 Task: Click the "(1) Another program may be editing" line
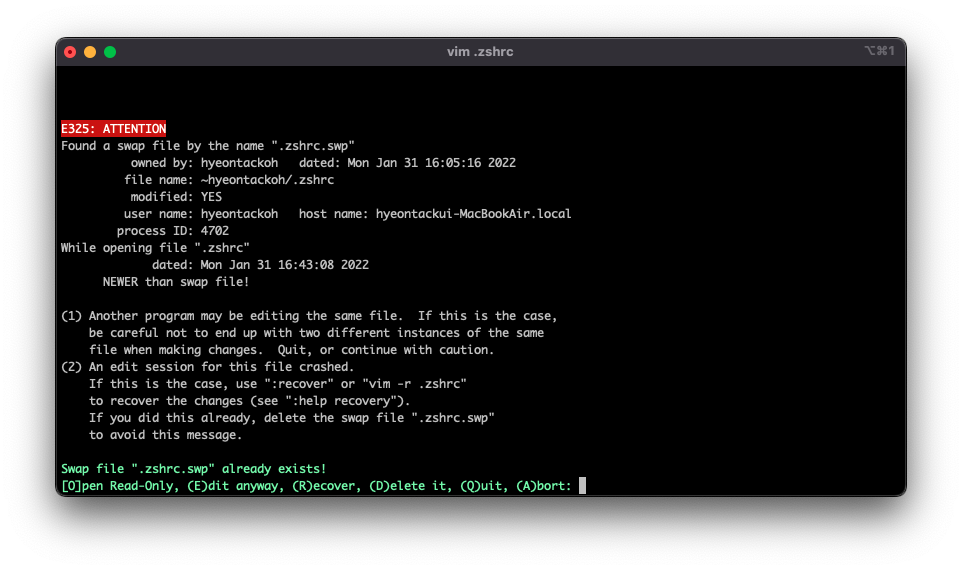[309, 316]
